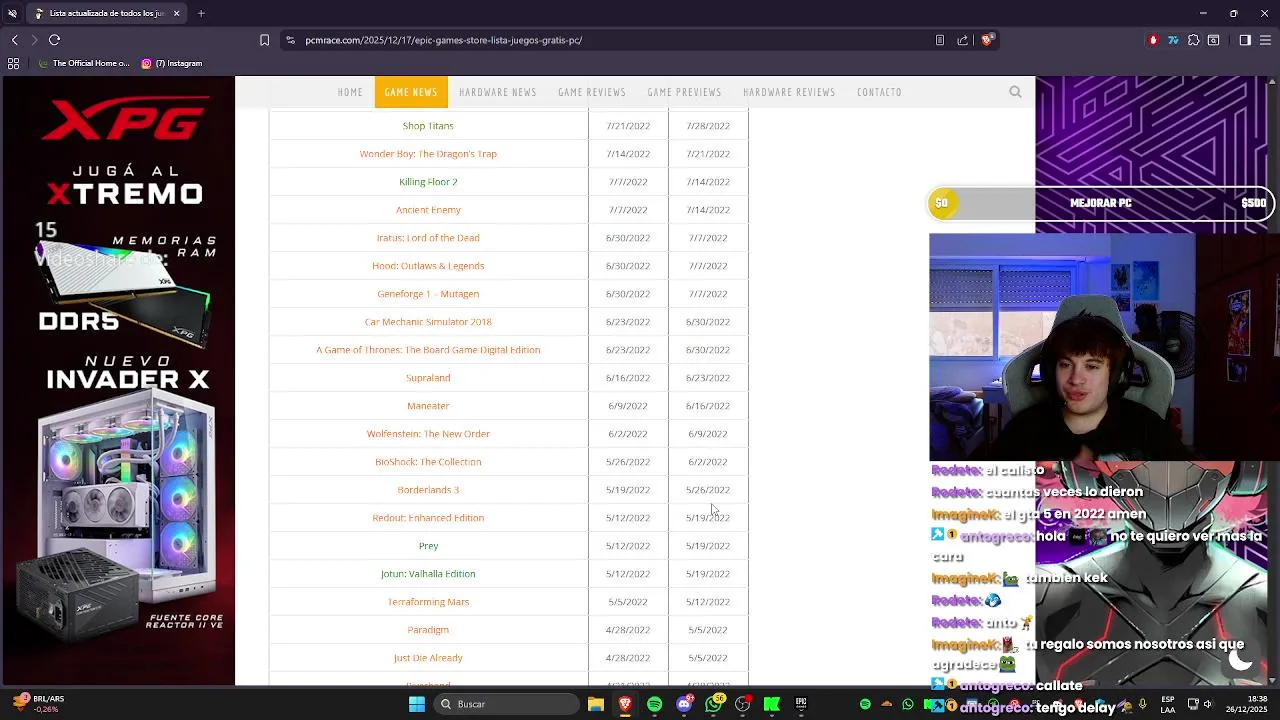Open OBS Studio from the taskbar
Image resolution: width=1280 pixels, height=720 pixels.
click(742, 704)
